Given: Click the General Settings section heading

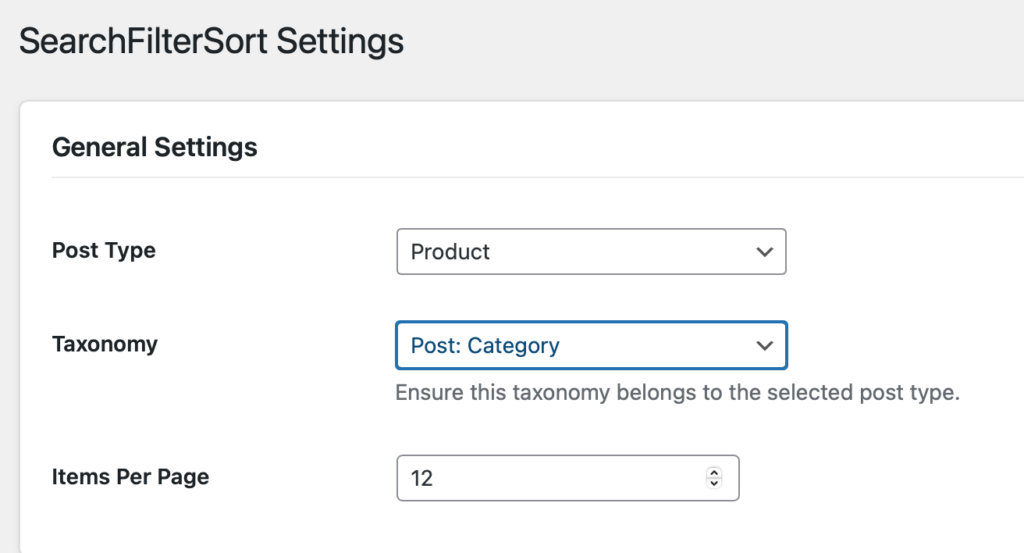Looking at the screenshot, I should point(154,148).
